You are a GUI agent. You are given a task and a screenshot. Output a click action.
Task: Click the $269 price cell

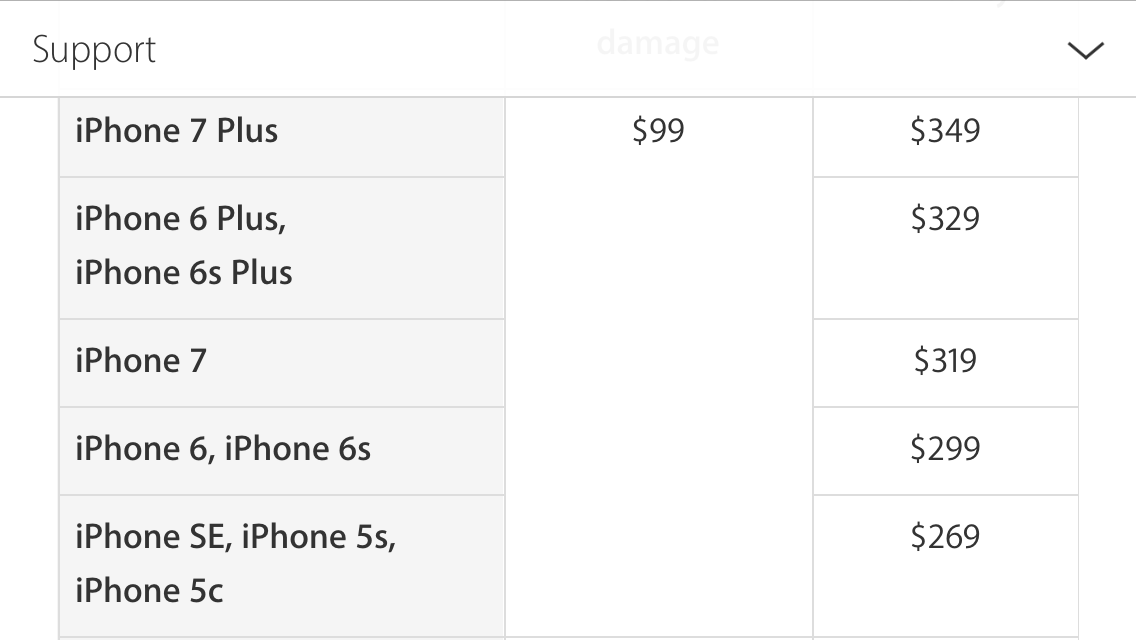pos(945,567)
